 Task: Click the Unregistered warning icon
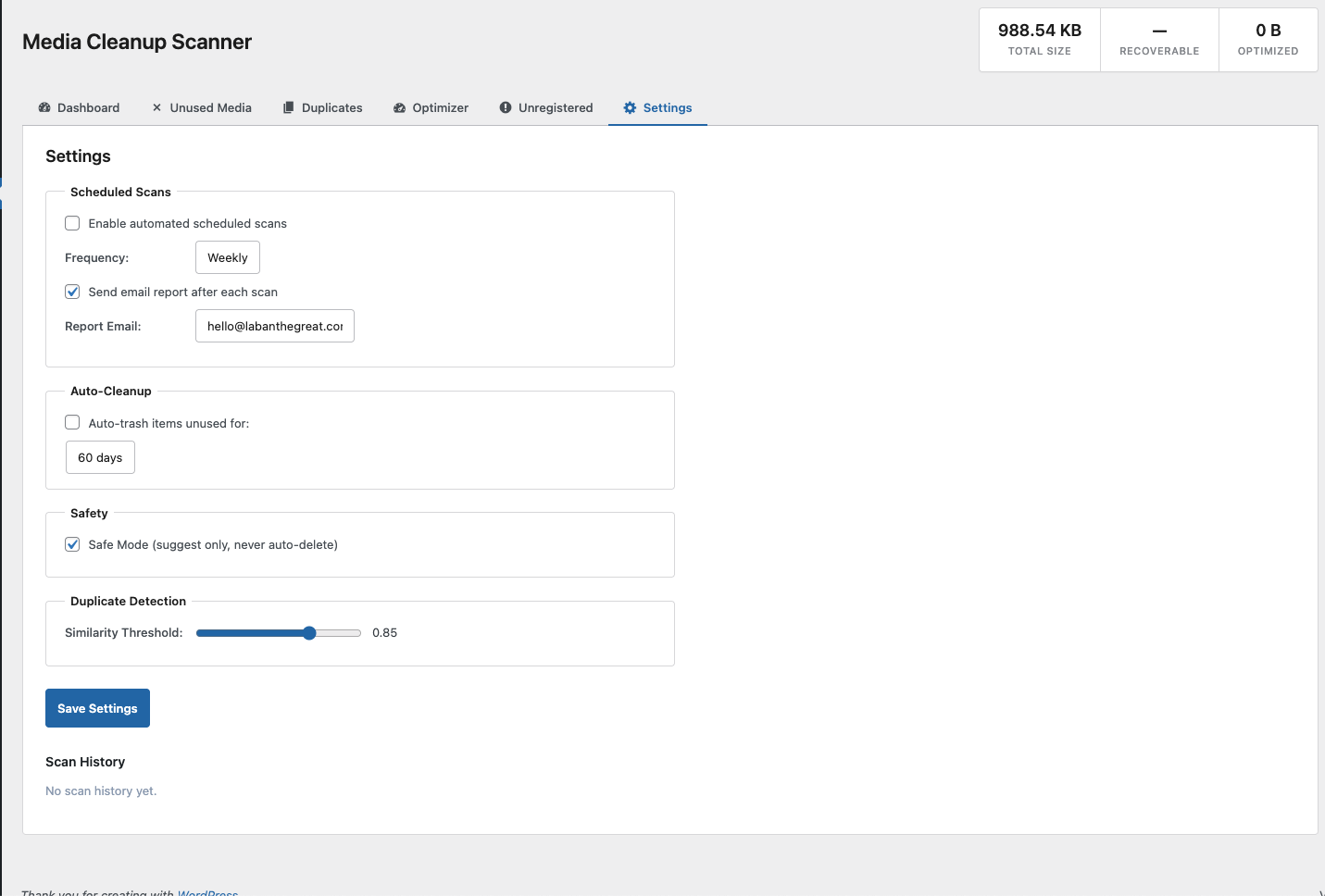(x=506, y=107)
